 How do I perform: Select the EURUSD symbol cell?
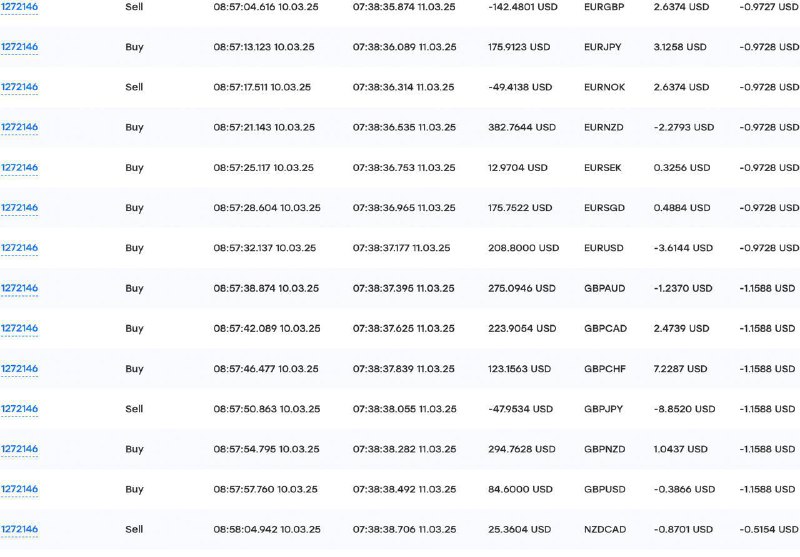point(604,248)
